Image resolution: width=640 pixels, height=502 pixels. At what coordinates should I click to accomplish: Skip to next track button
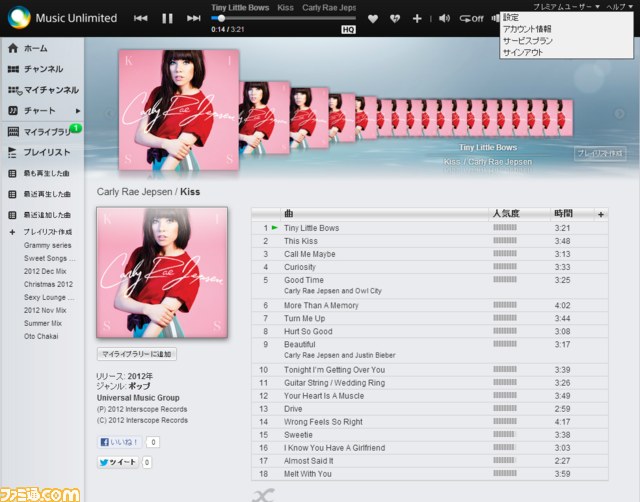pyautogui.click(x=193, y=18)
